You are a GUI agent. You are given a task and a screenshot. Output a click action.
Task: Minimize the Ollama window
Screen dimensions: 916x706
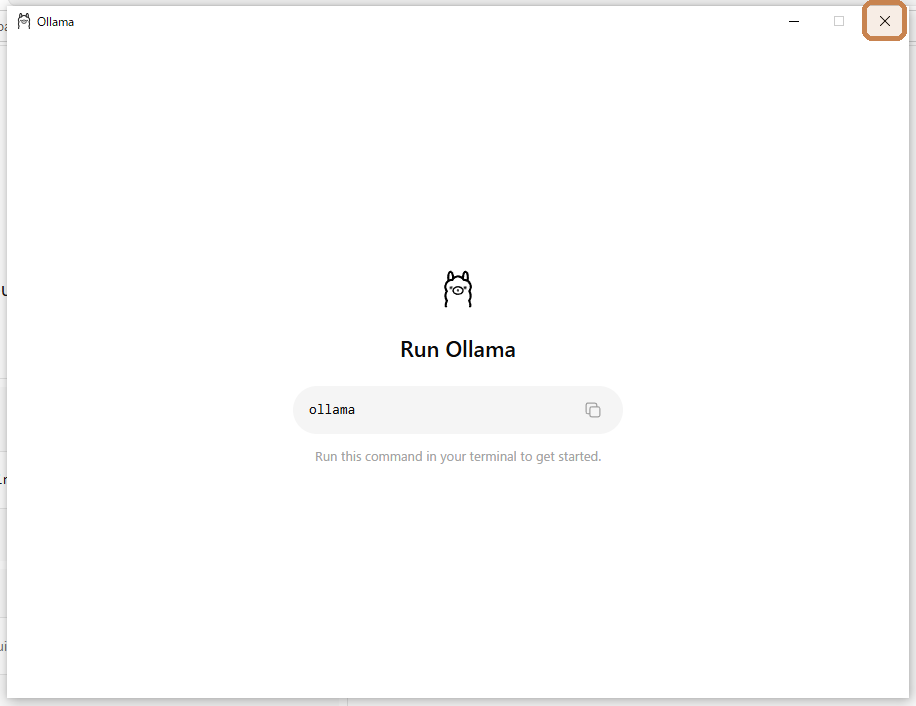pyautogui.click(x=794, y=22)
